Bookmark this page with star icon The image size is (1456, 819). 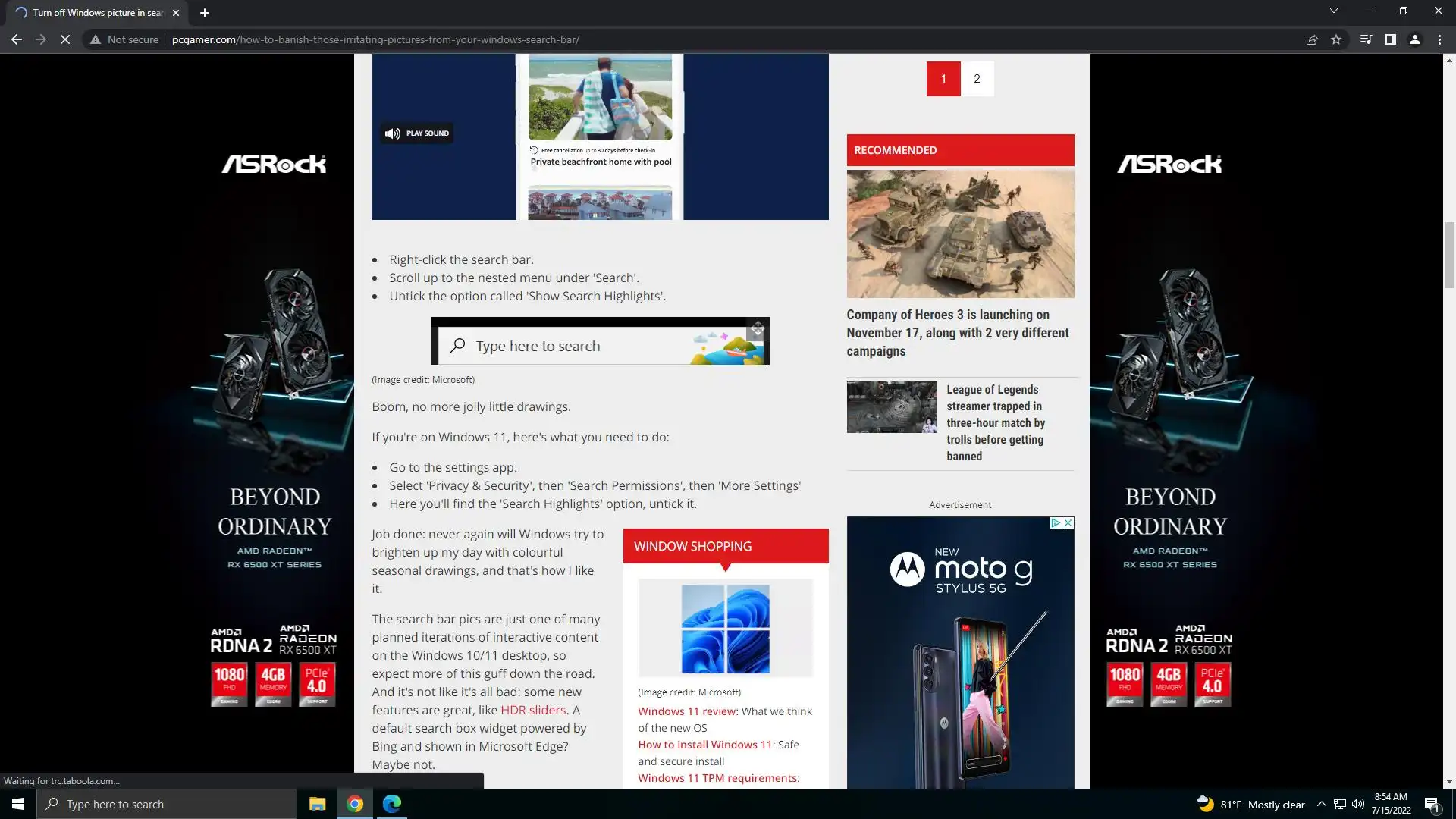pos(1336,39)
